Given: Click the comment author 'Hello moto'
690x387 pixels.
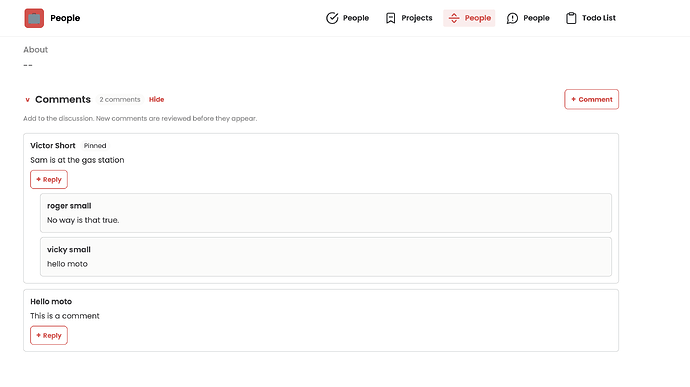Looking at the screenshot, I should pos(51,302).
